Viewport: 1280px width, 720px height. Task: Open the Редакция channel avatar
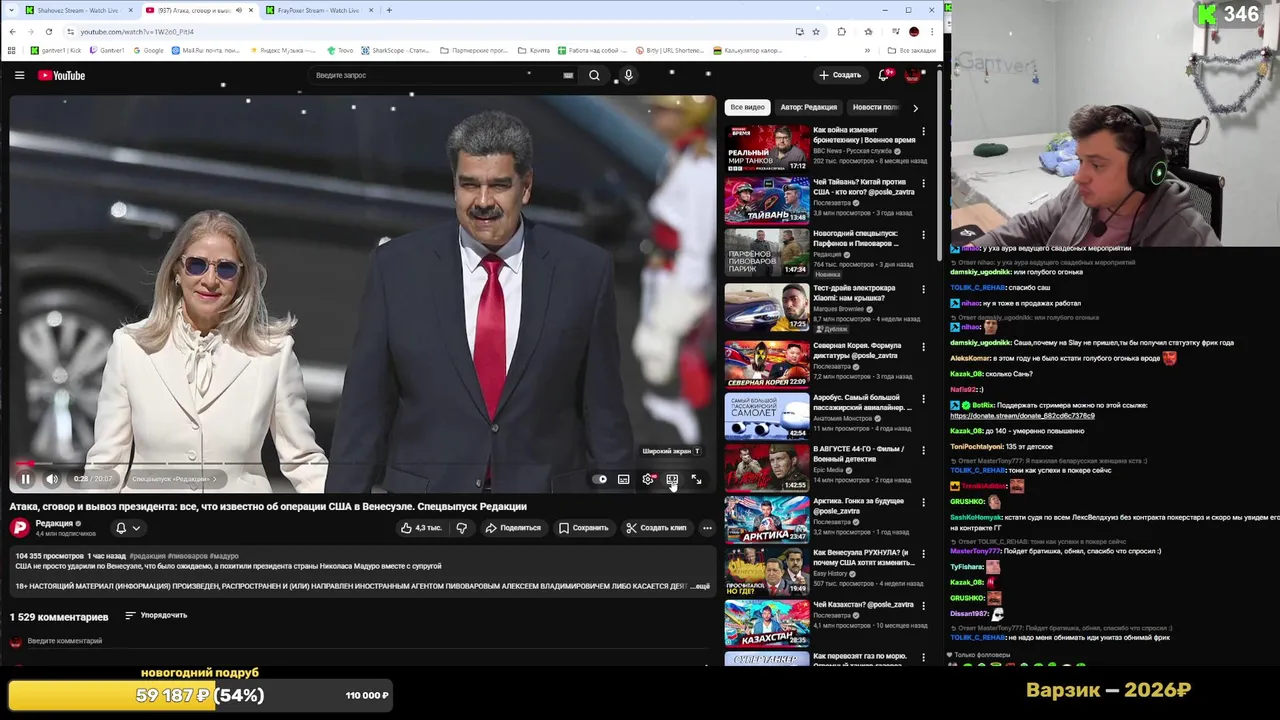click(x=20, y=528)
